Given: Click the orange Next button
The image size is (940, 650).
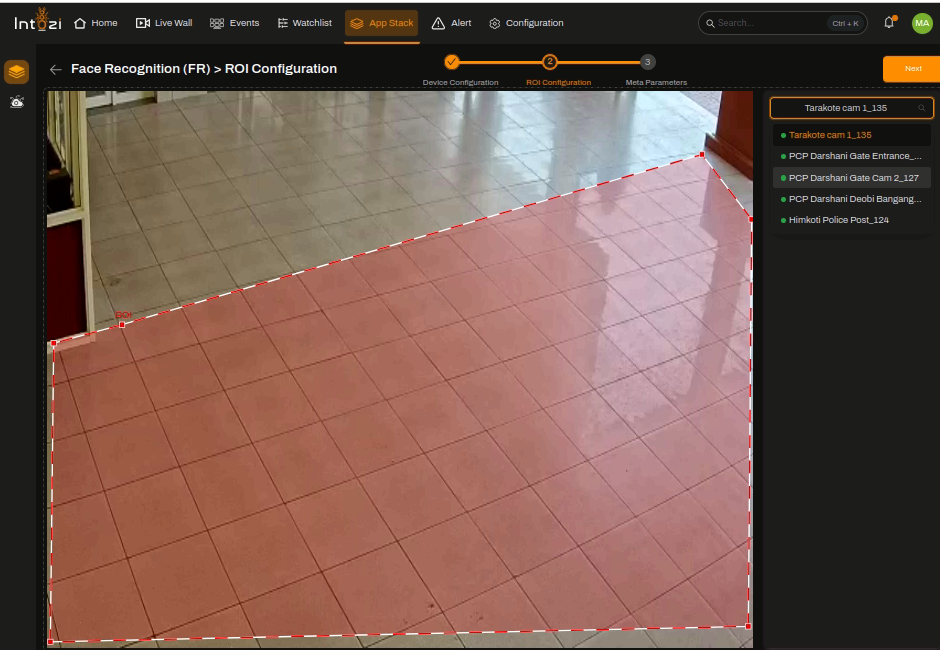Looking at the screenshot, I should coord(911,69).
